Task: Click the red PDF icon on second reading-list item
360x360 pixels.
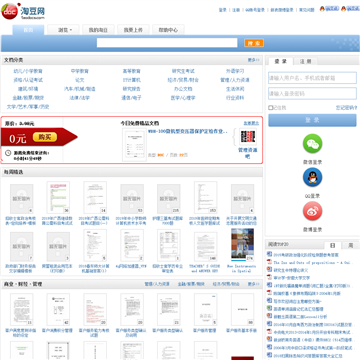Action: [x=269, y=262]
